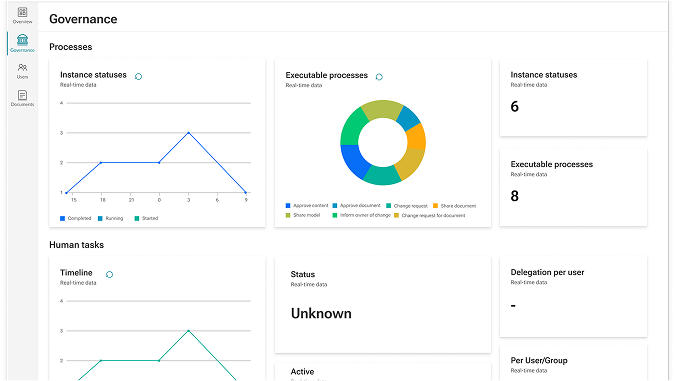Screen dimensions: 675x381
Task: Click the Share document legend entry
Action: coord(455,206)
